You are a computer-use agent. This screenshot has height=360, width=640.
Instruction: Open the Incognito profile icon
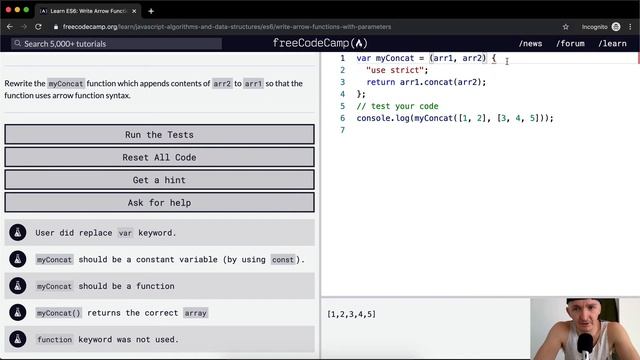pos(616,27)
